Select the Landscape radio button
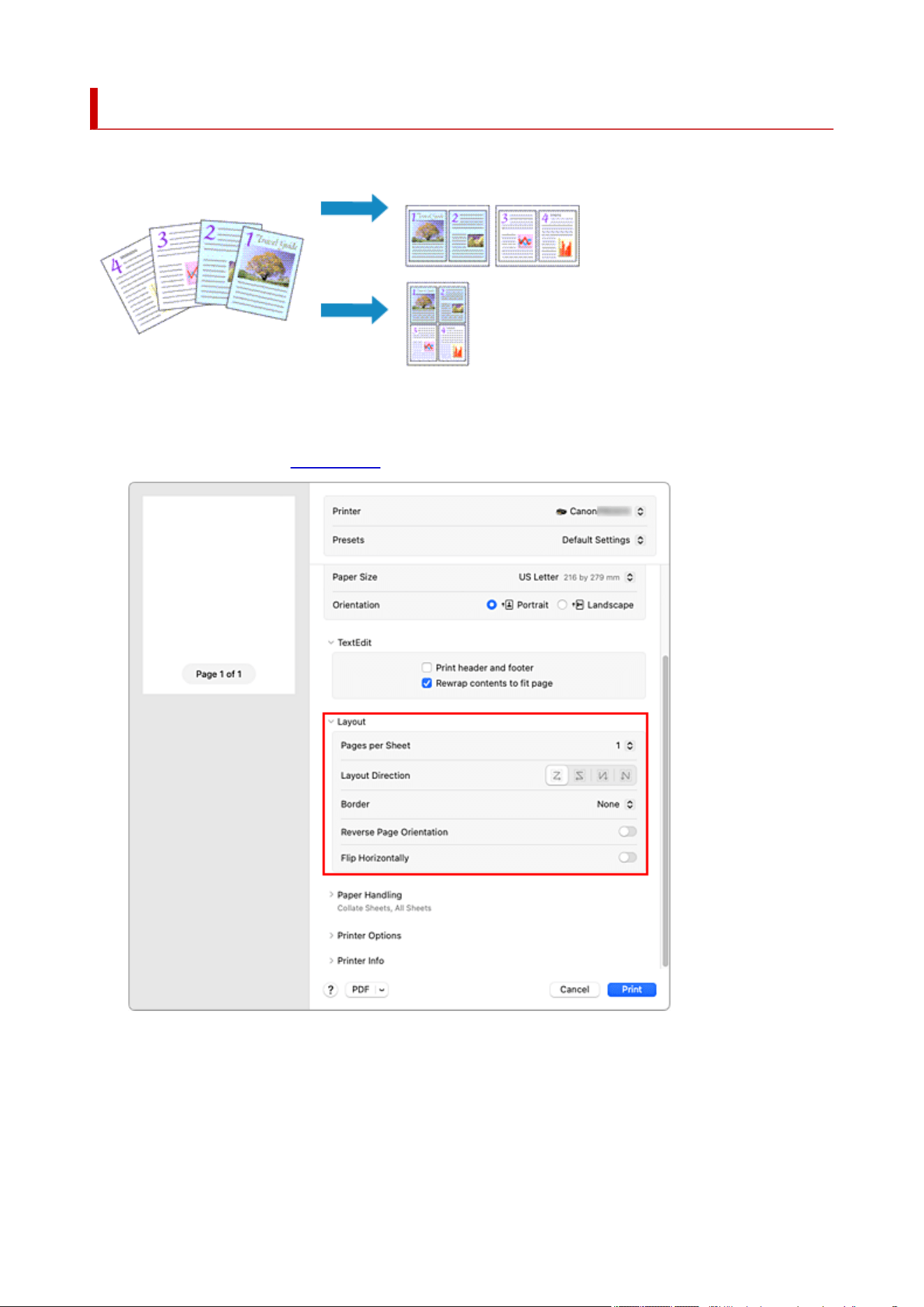Image resolution: width=924 pixels, height=1307 pixels. [562, 605]
